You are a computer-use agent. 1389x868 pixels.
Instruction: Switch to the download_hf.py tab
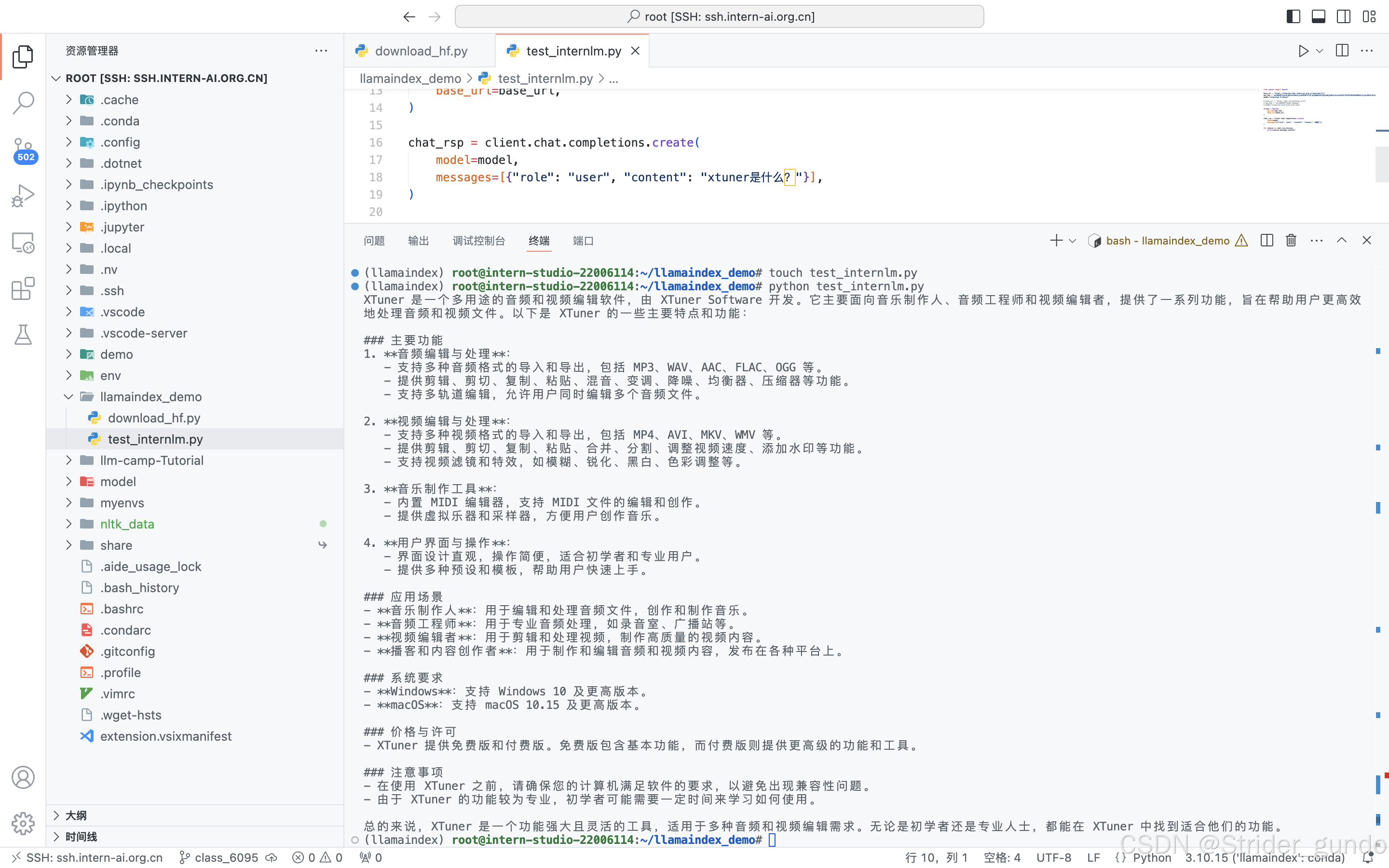click(x=421, y=51)
